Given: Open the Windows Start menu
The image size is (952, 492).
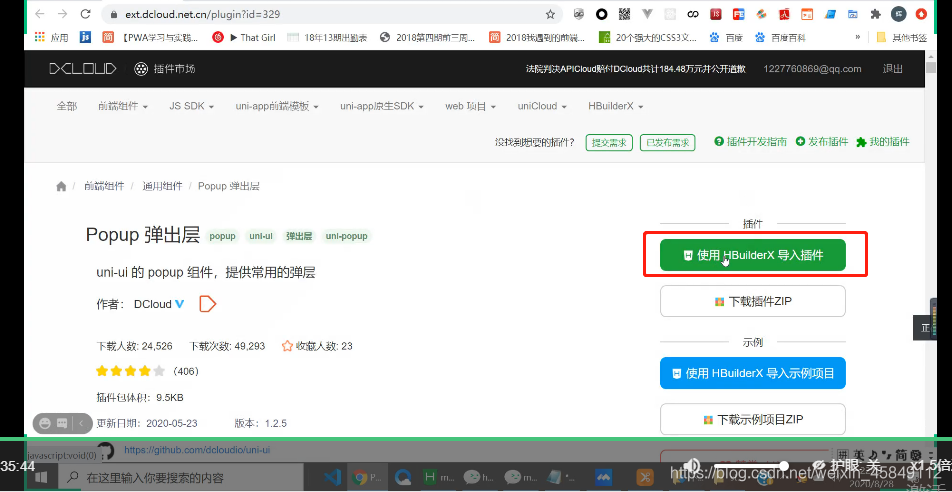Looking at the screenshot, I should coord(41,477).
